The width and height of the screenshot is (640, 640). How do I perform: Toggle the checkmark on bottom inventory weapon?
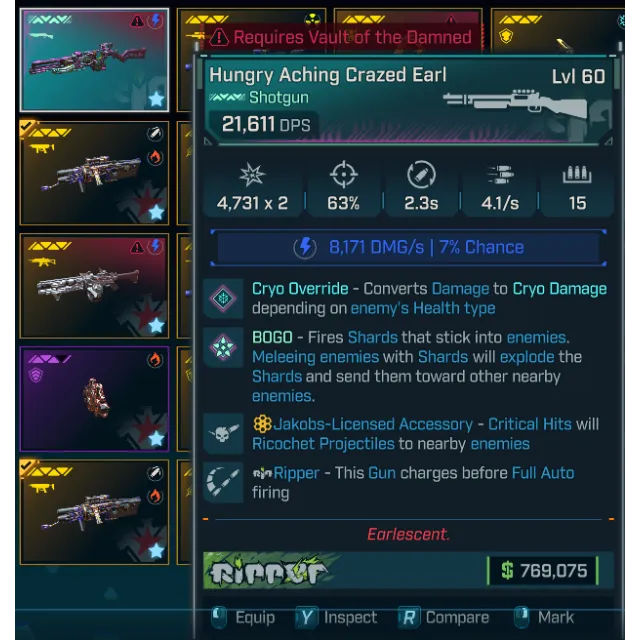pyautogui.click(x=27, y=465)
